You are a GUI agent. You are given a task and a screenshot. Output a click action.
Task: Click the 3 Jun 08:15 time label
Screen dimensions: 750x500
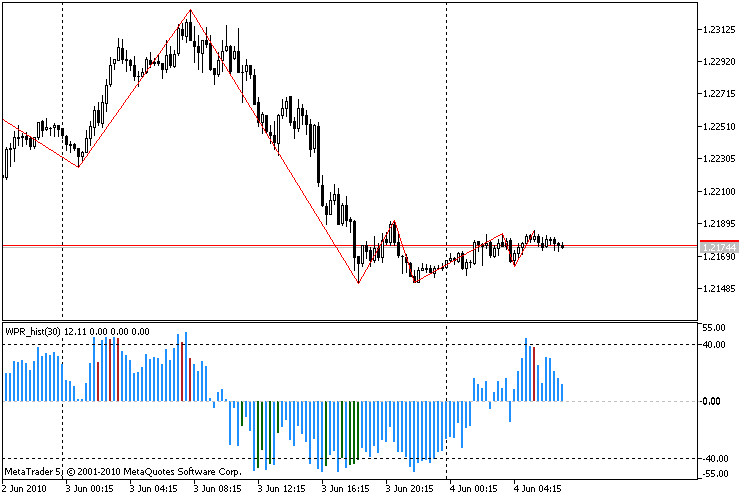pos(217,489)
